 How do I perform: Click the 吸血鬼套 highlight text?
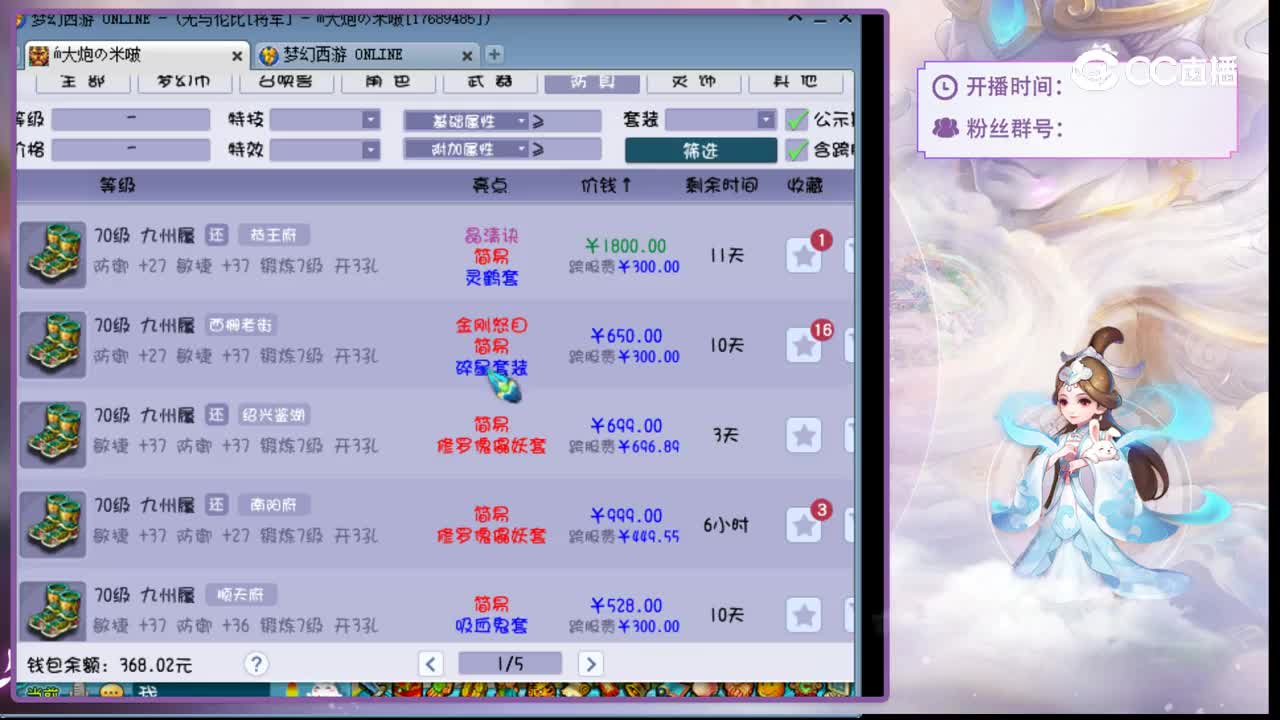[x=491, y=626]
